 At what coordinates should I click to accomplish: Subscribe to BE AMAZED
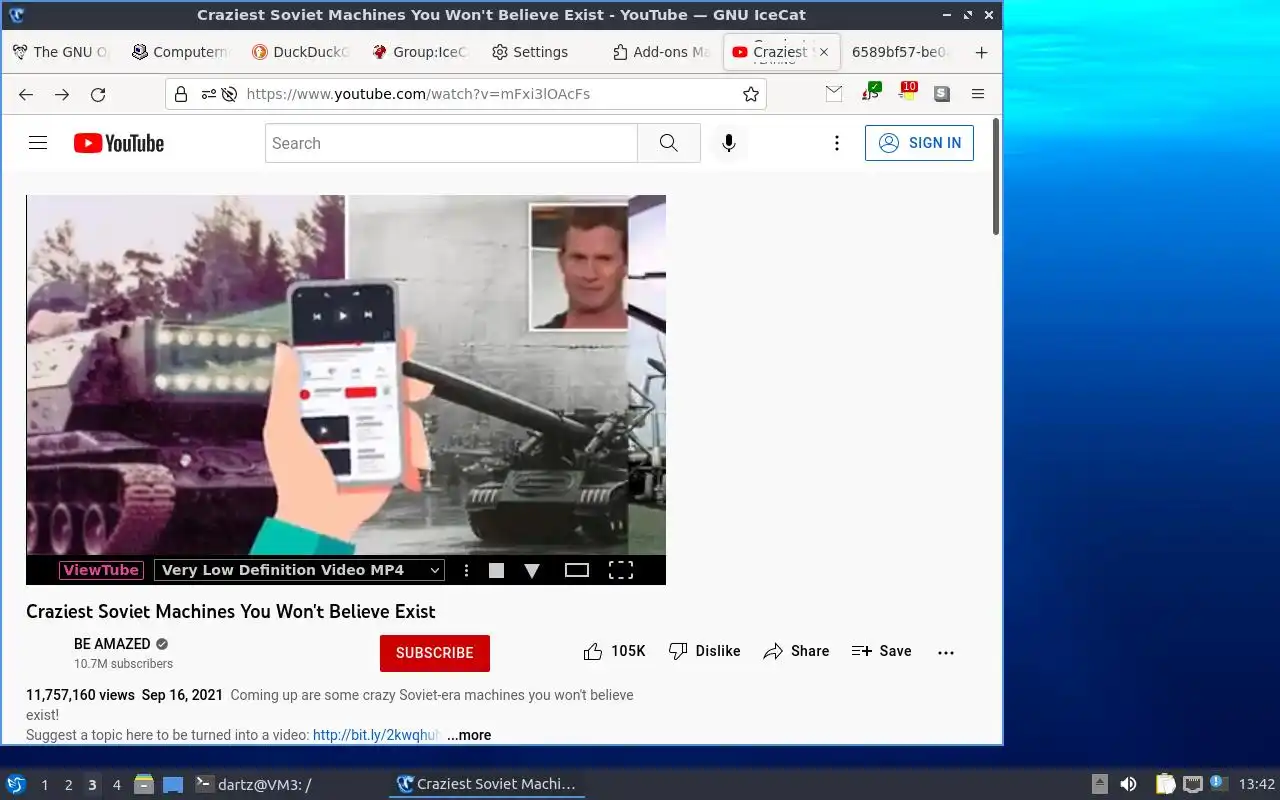tap(435, 653)
